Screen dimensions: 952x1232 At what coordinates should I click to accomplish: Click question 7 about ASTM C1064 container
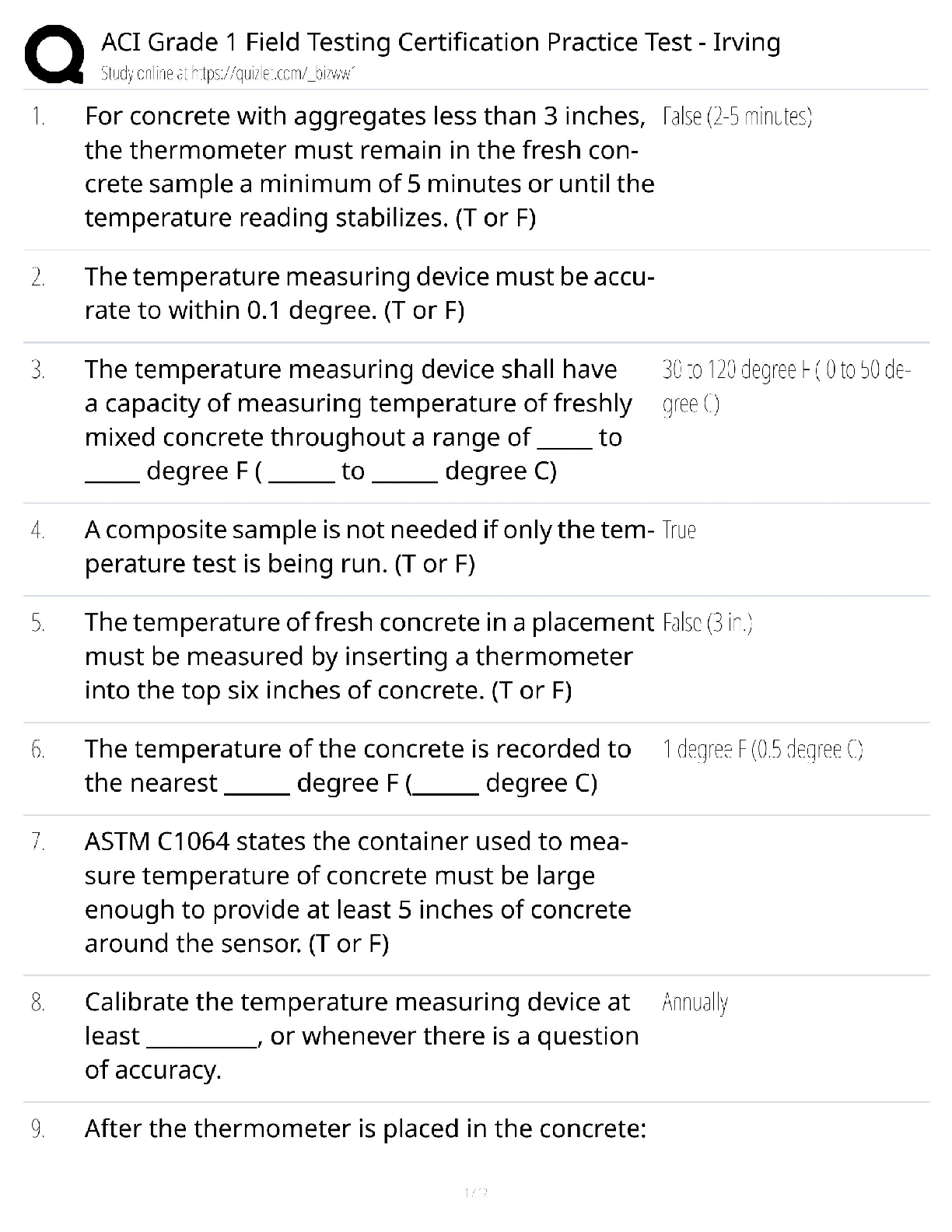(x=358, y=892)
